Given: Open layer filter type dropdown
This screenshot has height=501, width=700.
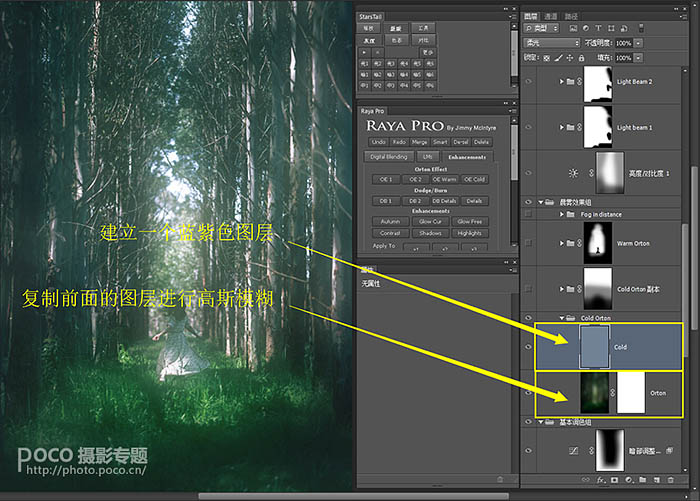Looking at the screenshot, I should [541, 28].
